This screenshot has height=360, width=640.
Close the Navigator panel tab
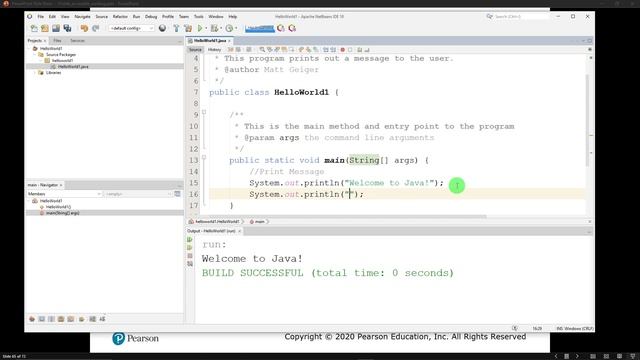(61, 185)
